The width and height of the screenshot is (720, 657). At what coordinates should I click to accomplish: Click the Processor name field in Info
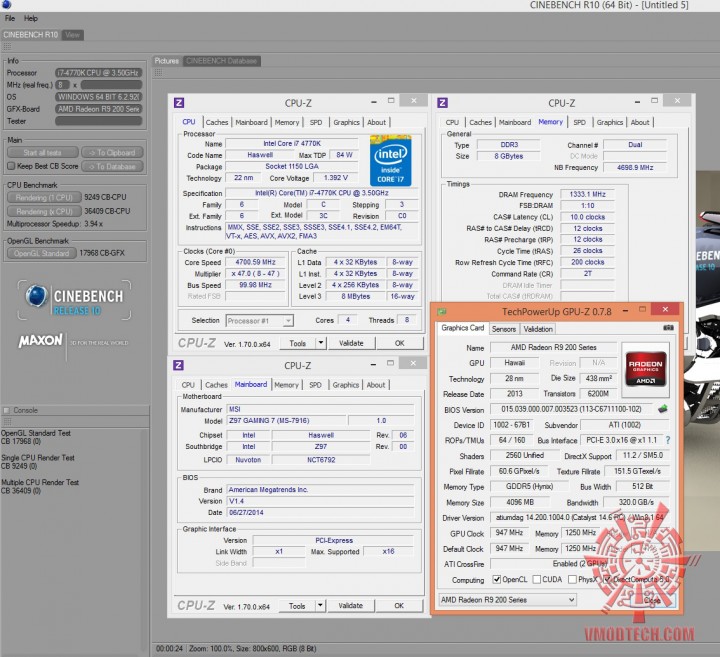pyautogui.click(x=98, y=73)
